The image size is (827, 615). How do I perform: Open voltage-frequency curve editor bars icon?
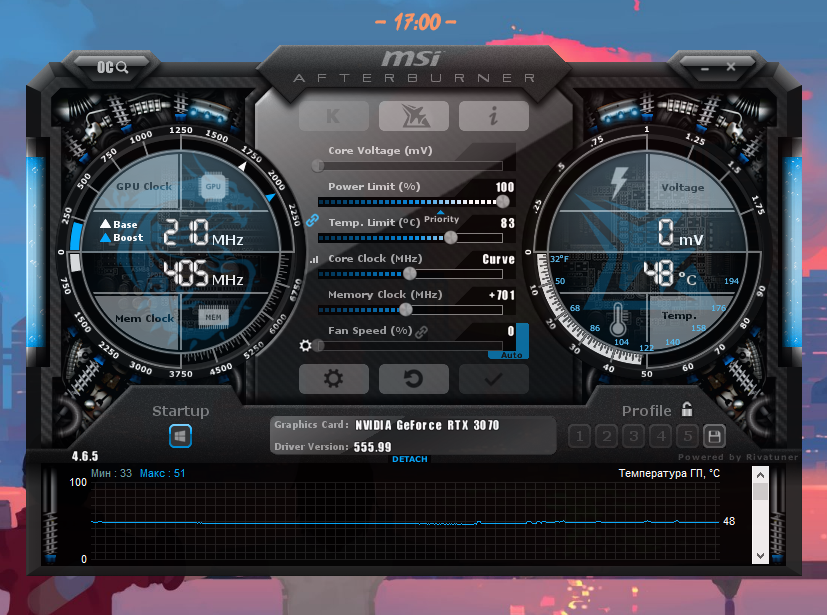314,259
